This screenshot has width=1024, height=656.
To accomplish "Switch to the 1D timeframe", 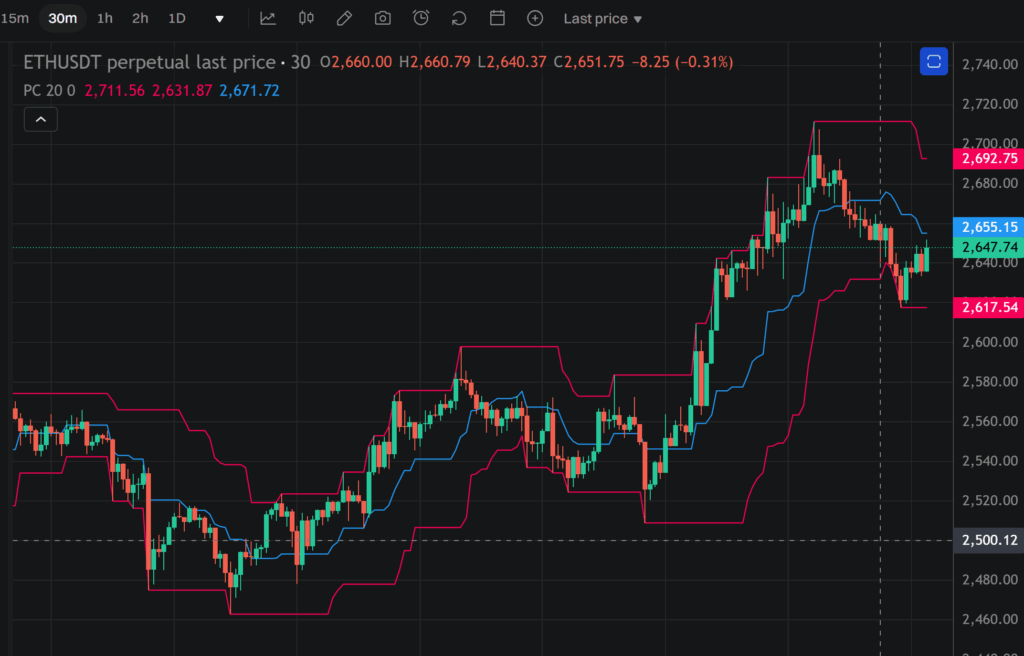I will (177, 18).
